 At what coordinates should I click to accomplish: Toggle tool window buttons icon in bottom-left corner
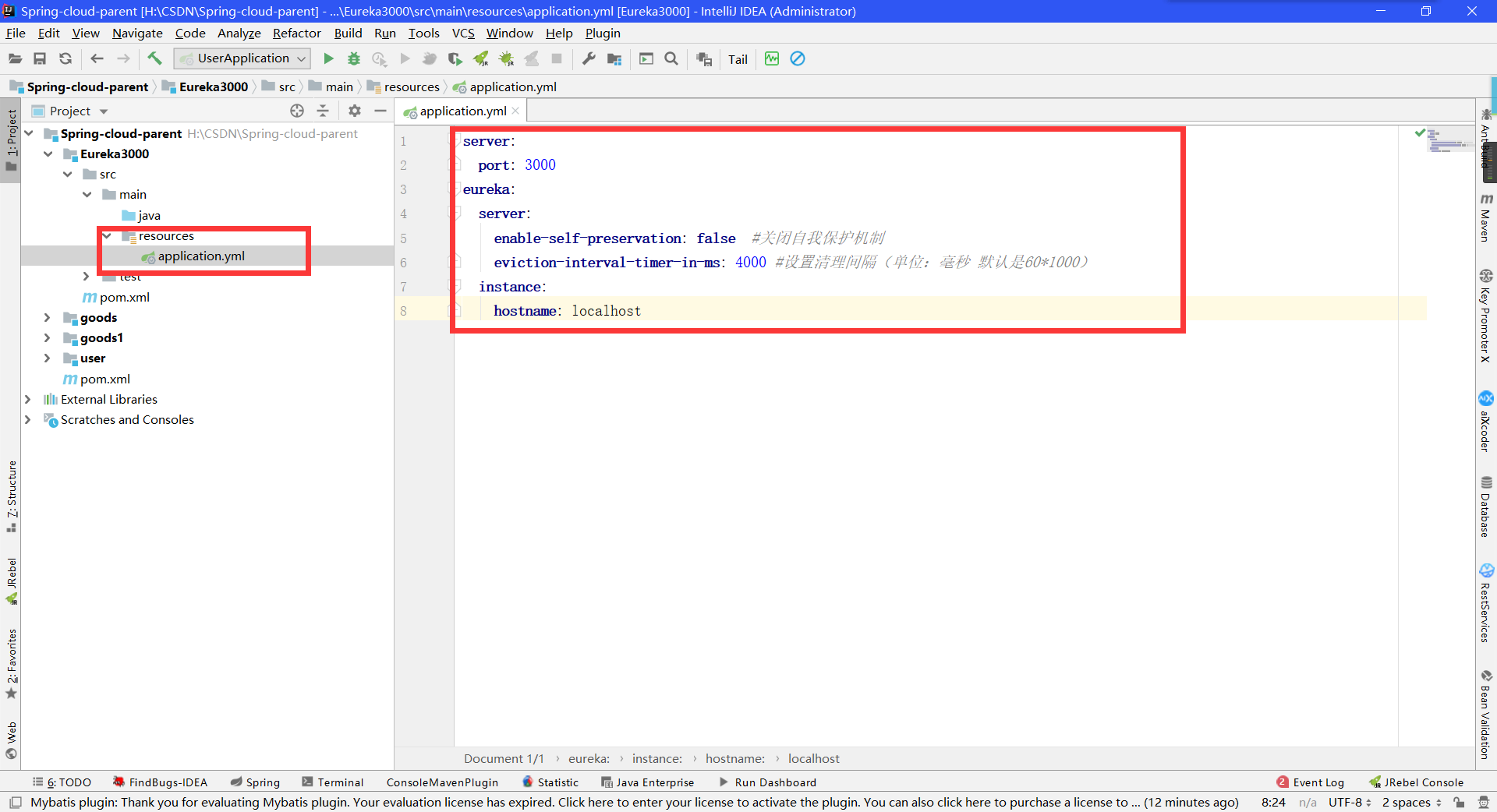tap(15, 802)
